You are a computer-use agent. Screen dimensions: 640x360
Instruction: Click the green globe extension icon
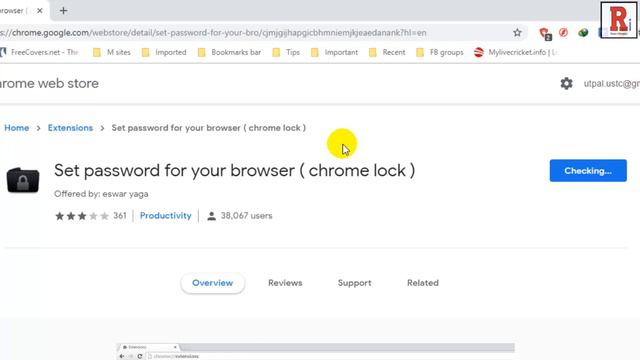tap(583, 32)
